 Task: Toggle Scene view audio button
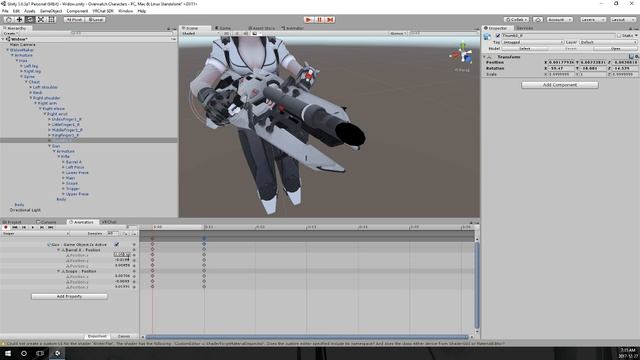click(x=245, y=33)
